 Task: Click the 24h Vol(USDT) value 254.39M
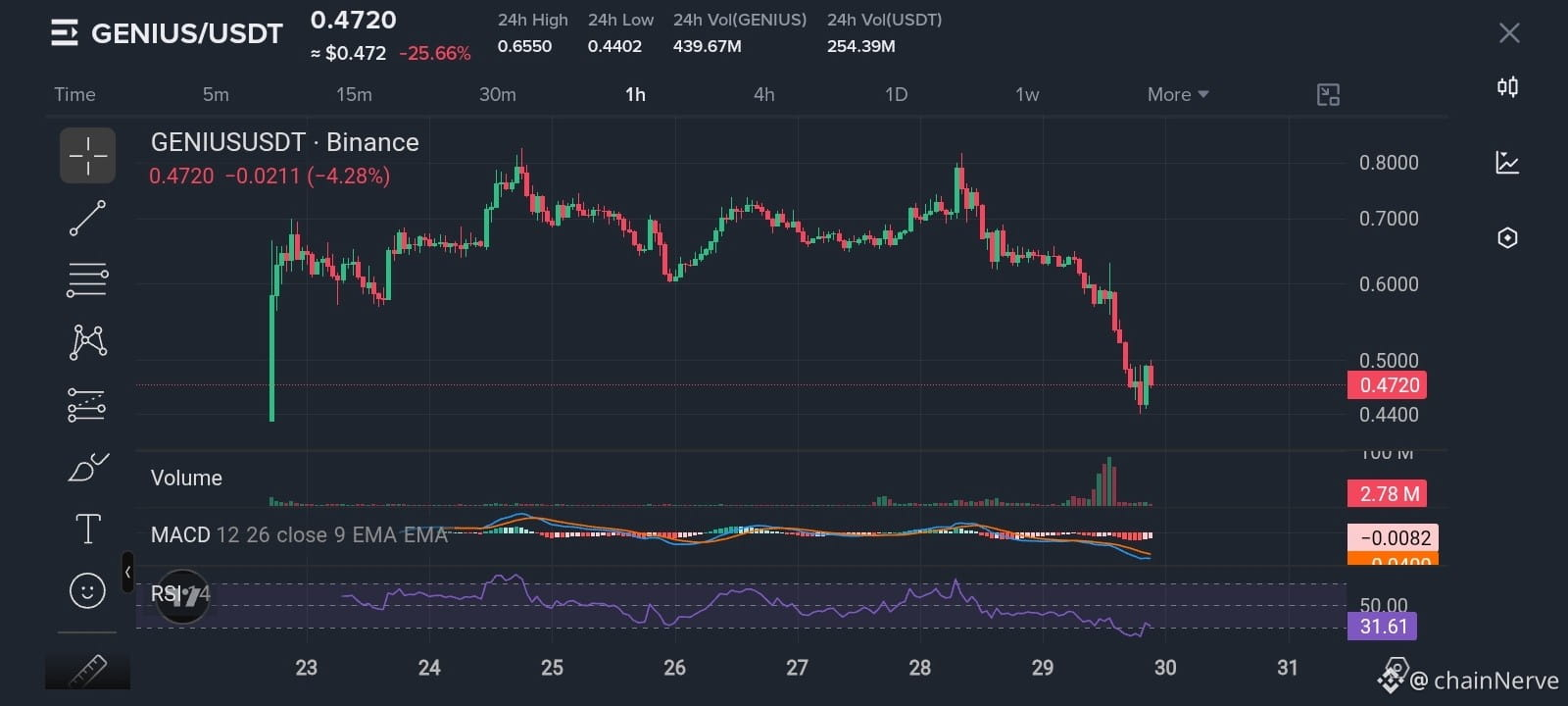860,46
